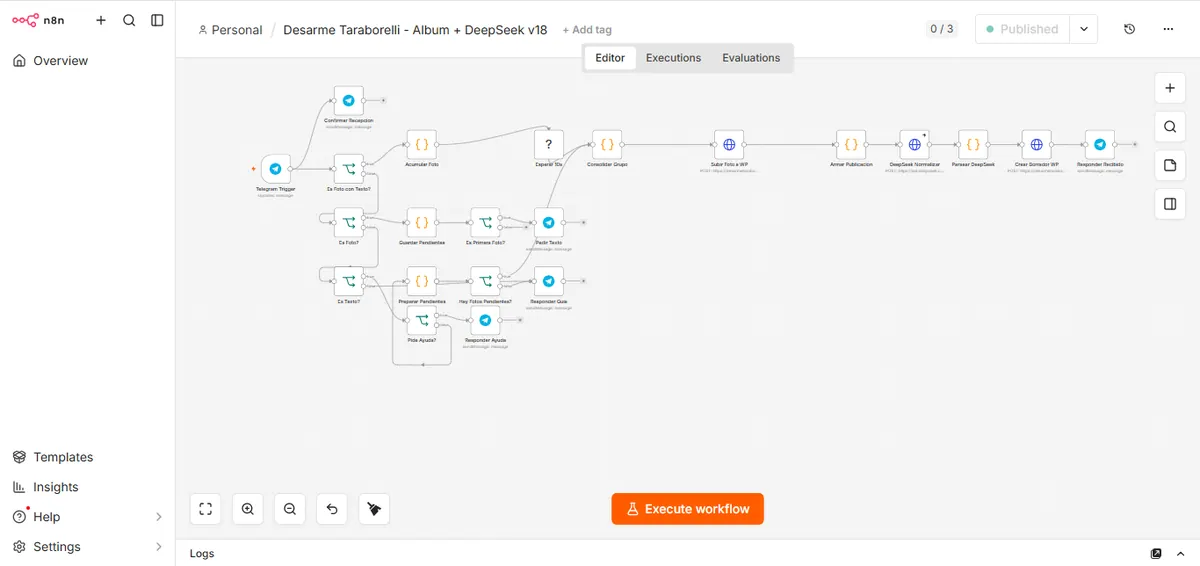Select the Consolidar Grupo node
Viewport: 1200px width, 566px height.
[606, 145]
